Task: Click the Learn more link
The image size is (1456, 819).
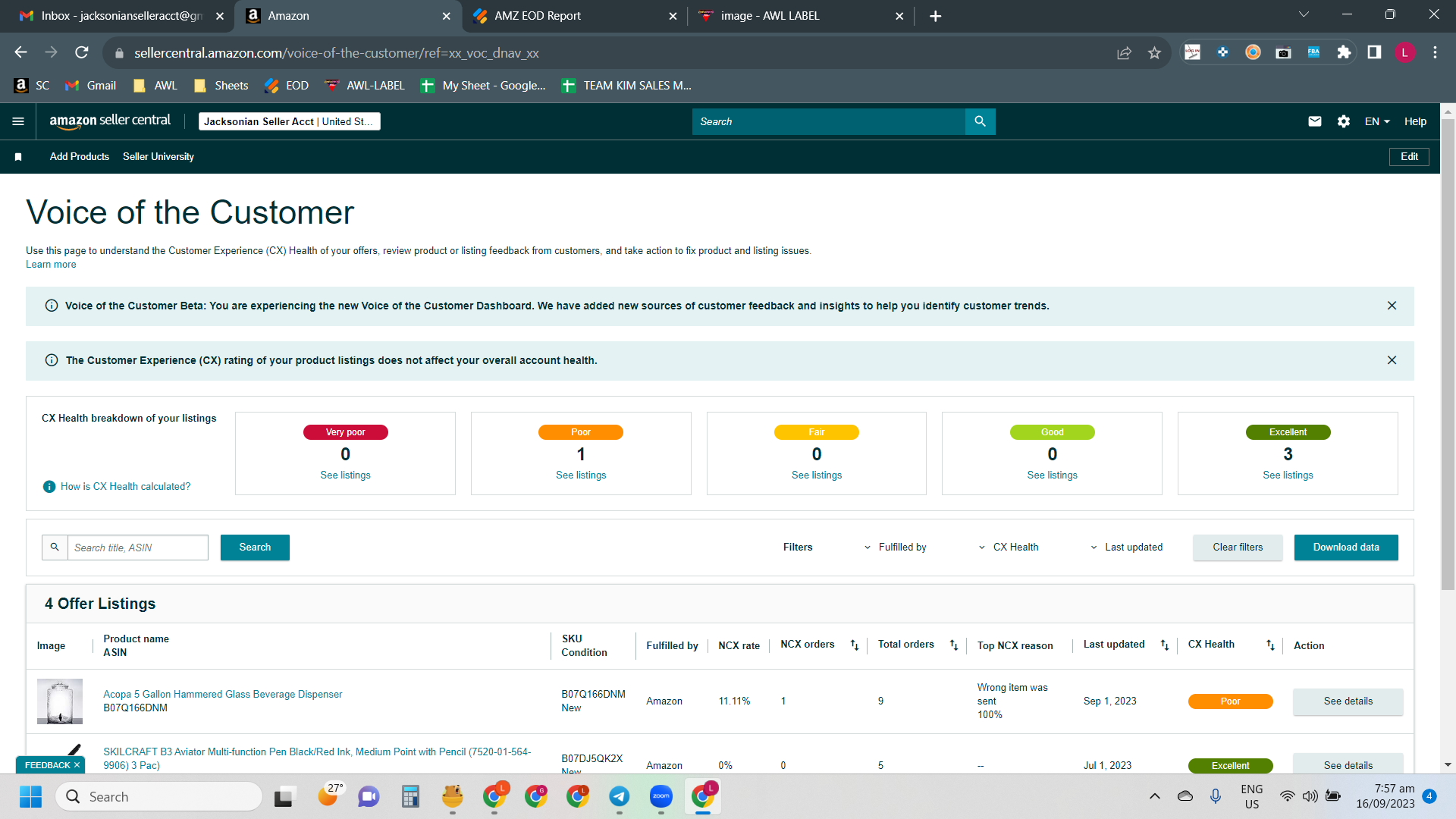Action: (51, 265)
